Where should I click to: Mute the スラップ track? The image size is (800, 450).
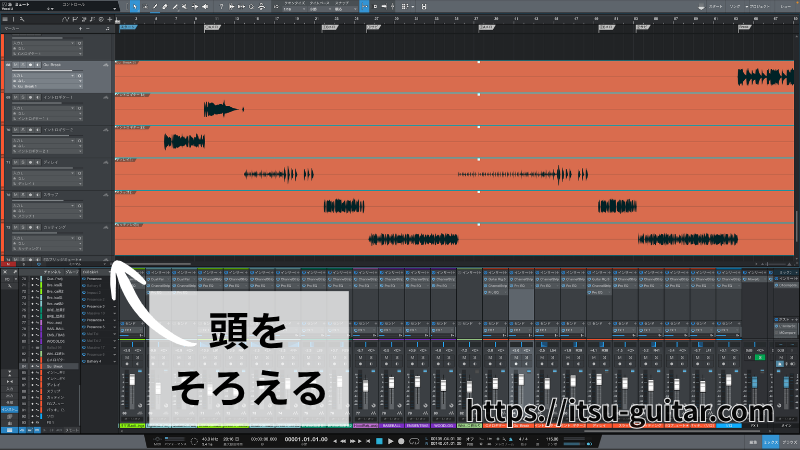(x=16, y=195)
